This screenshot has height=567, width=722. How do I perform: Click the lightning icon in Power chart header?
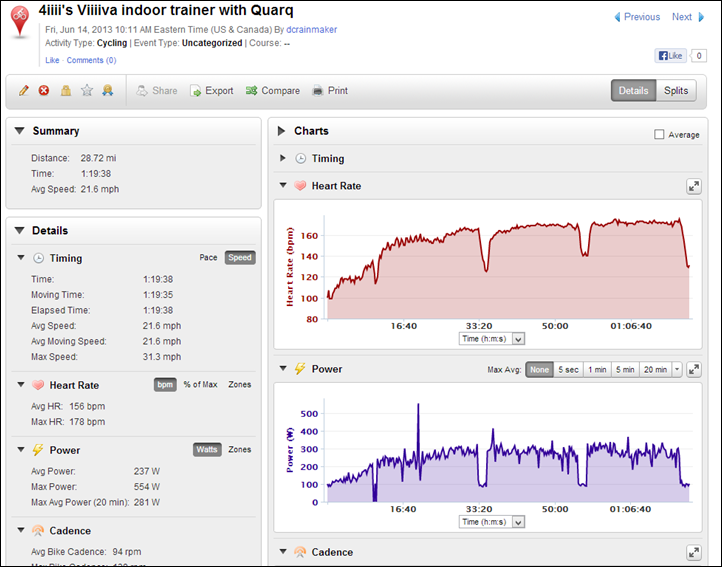pos(300,368)
